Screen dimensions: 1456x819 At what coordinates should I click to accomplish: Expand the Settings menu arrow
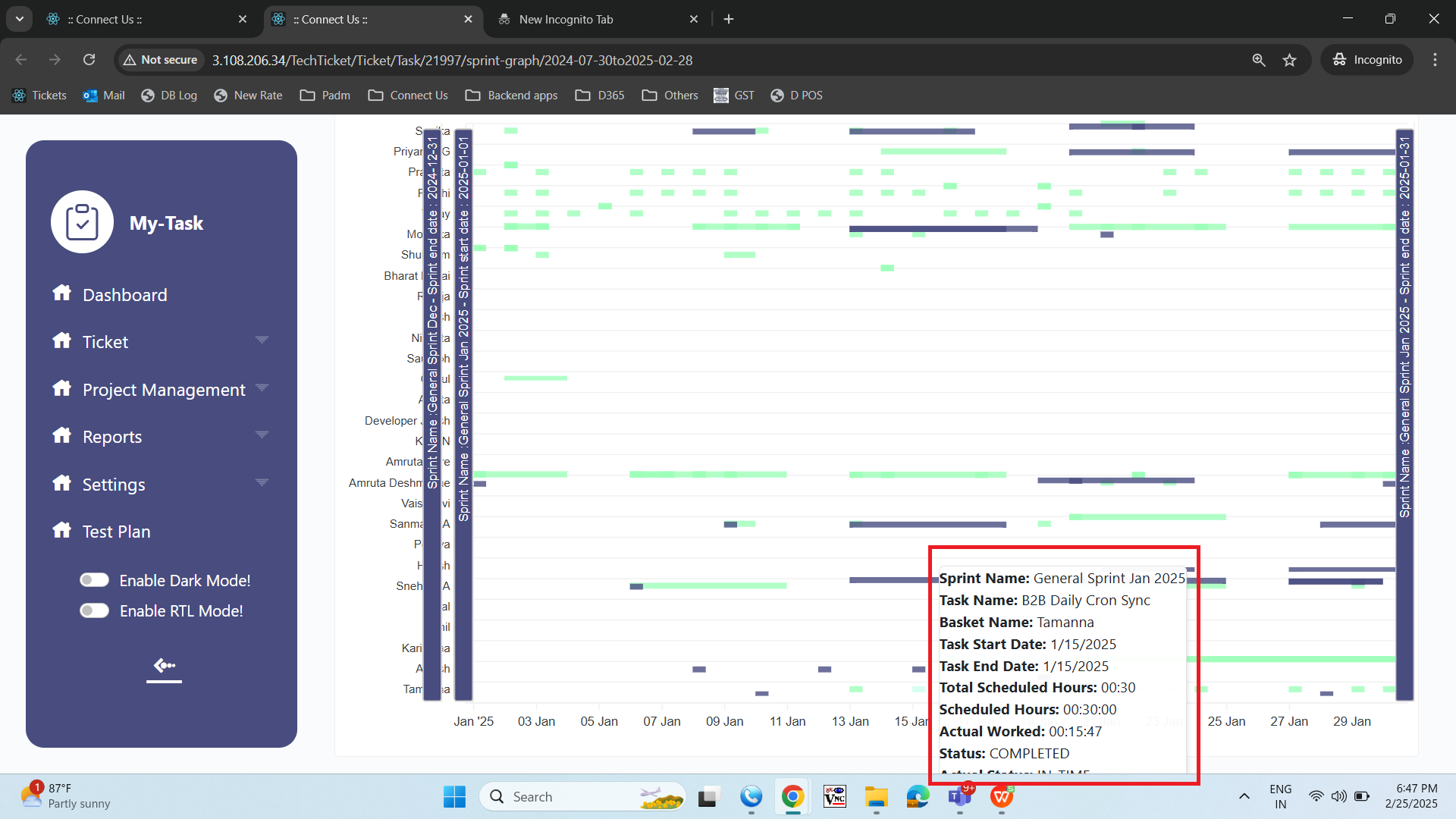pyautogui.click(x=262, y=482)
